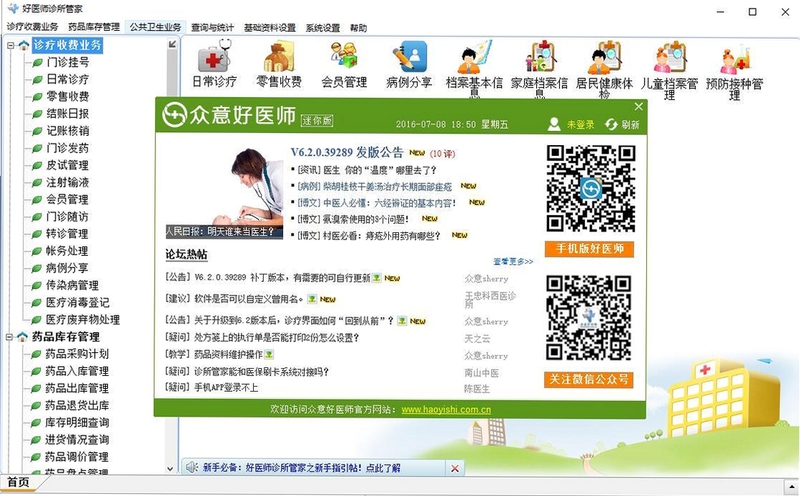The width and height of the screenshot is (800, 496).
Task: Select 药品出库管理 in the sidebar tree
Action: pos(77,388)
